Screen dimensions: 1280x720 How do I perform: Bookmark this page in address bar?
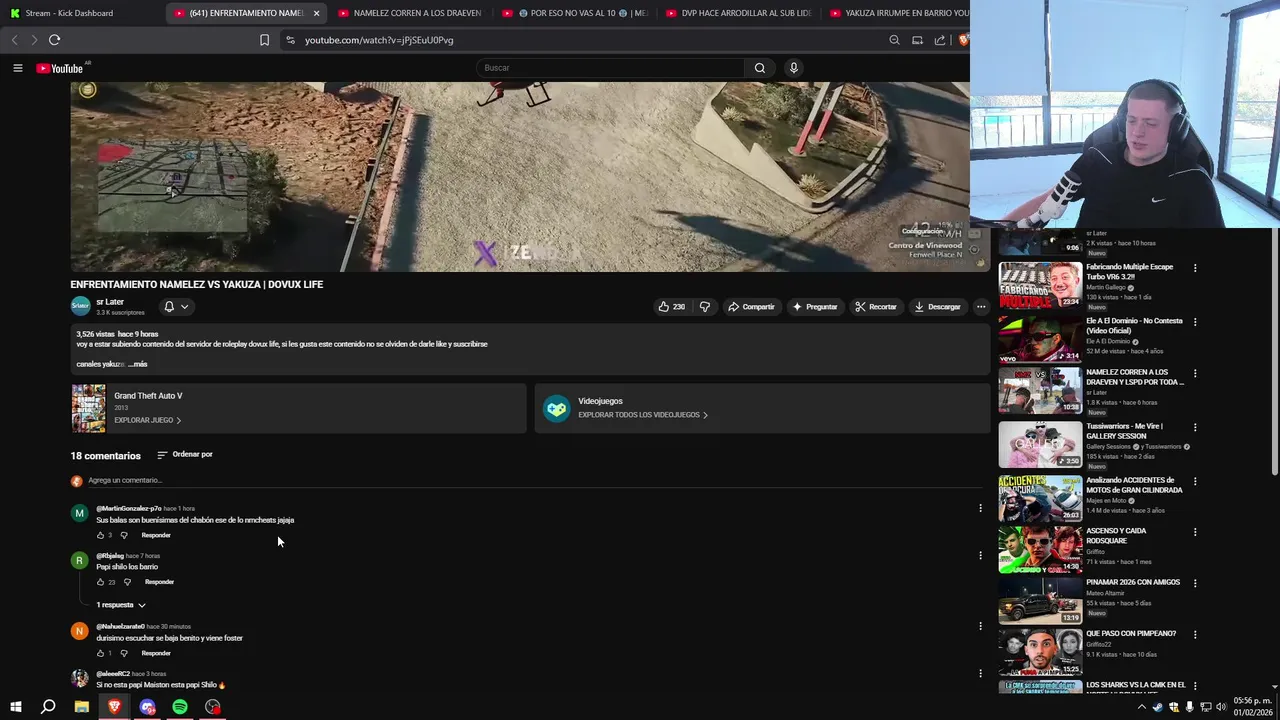coord(264,40)
